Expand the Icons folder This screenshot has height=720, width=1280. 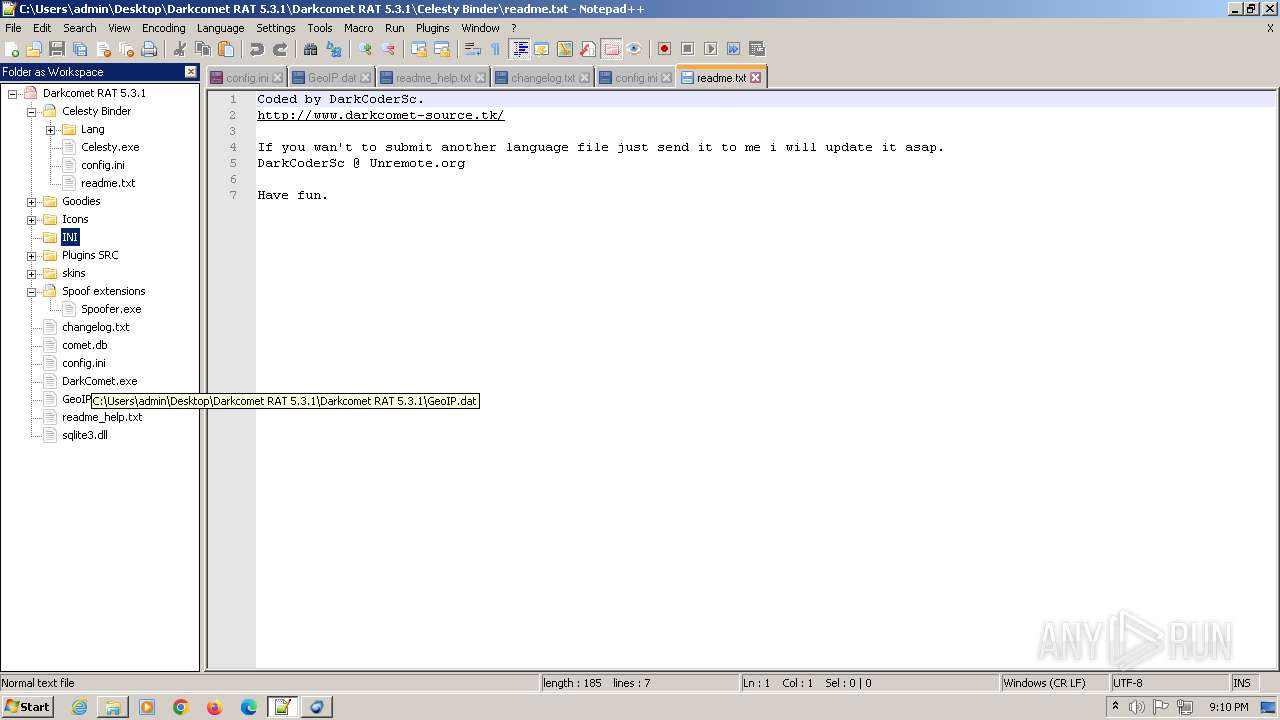pos(31,219)
